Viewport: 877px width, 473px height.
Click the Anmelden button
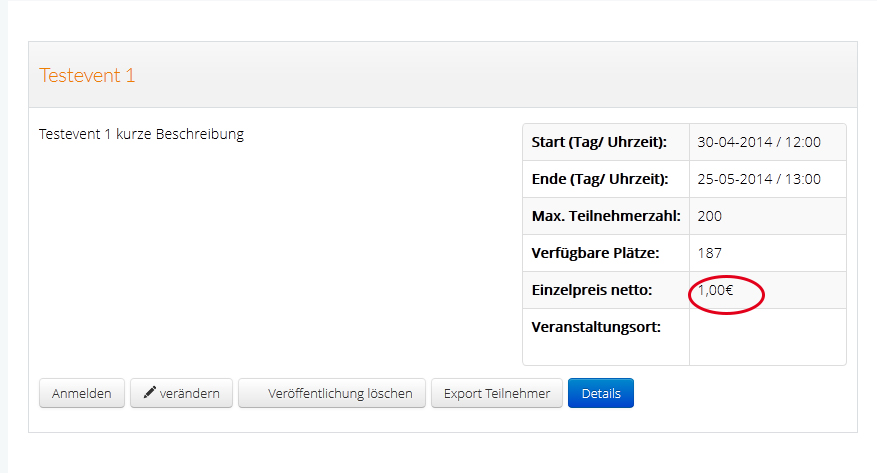pos(82,393)
